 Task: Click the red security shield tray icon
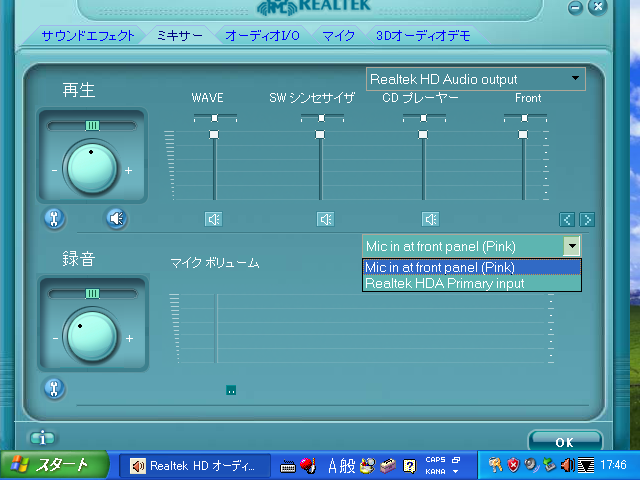(513, 465)
